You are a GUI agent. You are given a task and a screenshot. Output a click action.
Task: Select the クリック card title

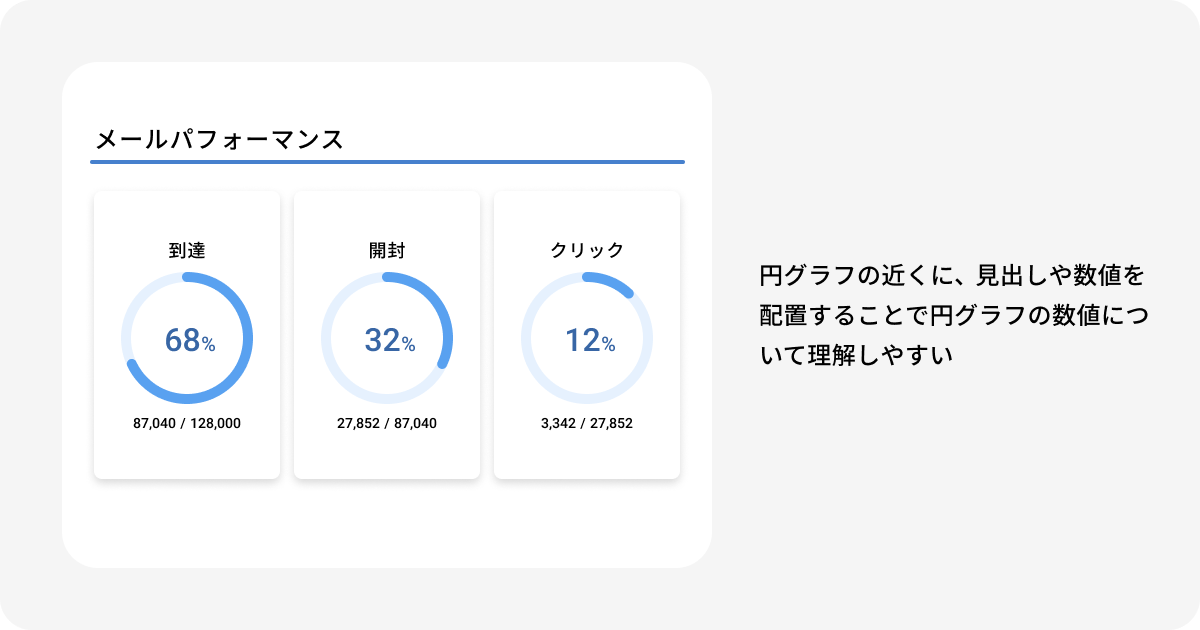point(587,250)
